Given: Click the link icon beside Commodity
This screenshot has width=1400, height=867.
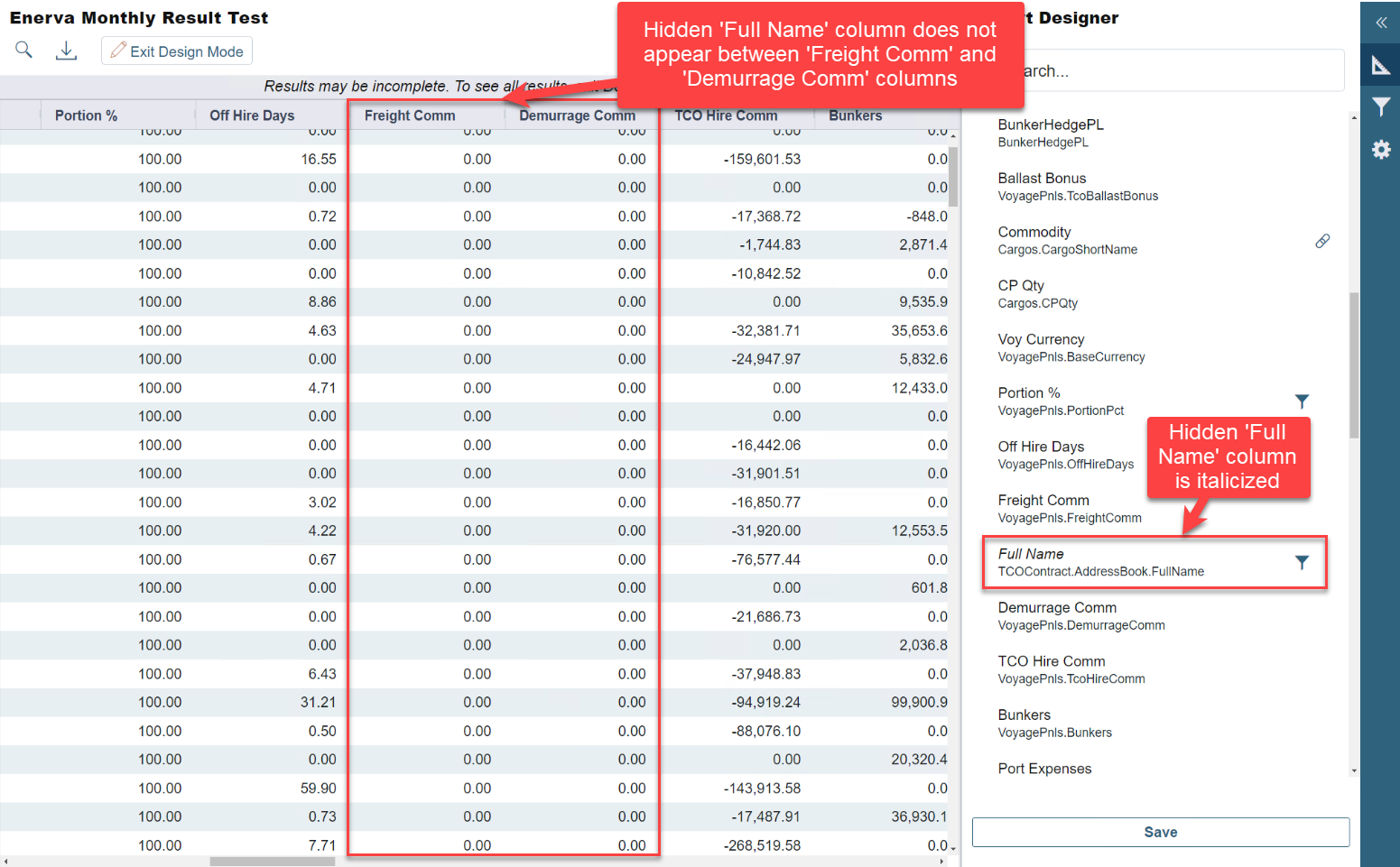Looking at the screenshot, I should click(1321, 241).
